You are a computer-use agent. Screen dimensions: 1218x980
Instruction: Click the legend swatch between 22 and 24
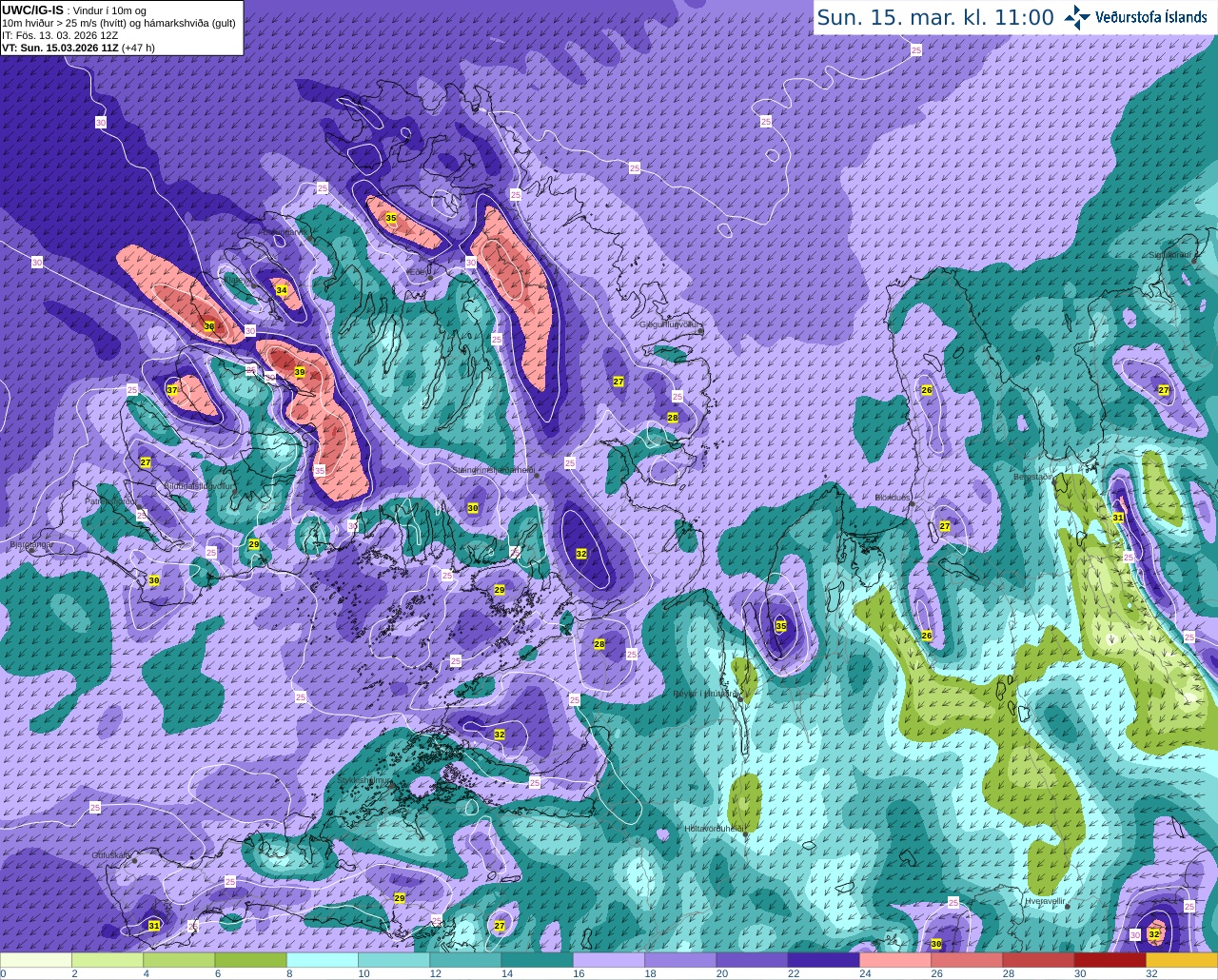point(823,960)
